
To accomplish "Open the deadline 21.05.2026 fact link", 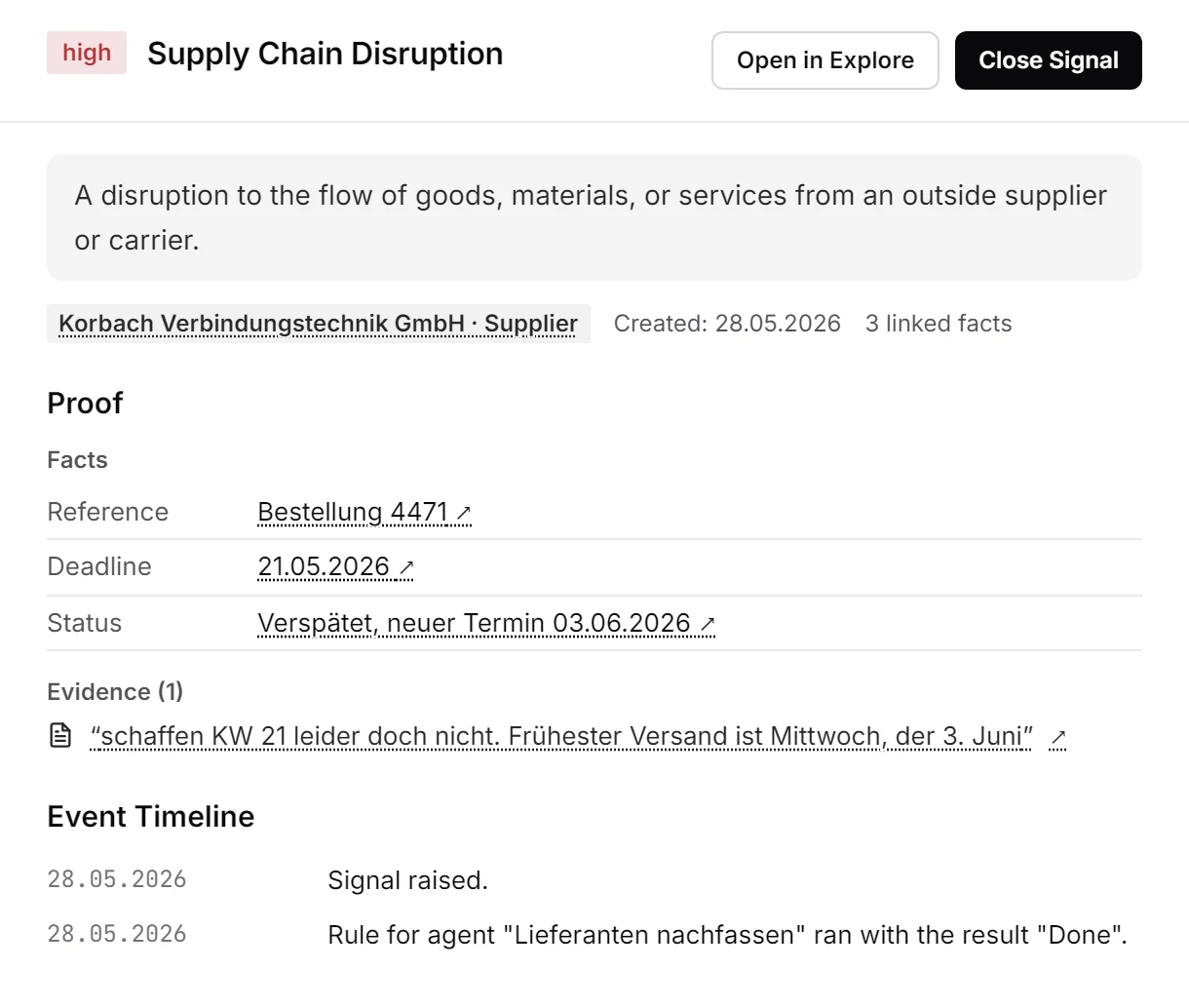I will [x=324, y=566].
